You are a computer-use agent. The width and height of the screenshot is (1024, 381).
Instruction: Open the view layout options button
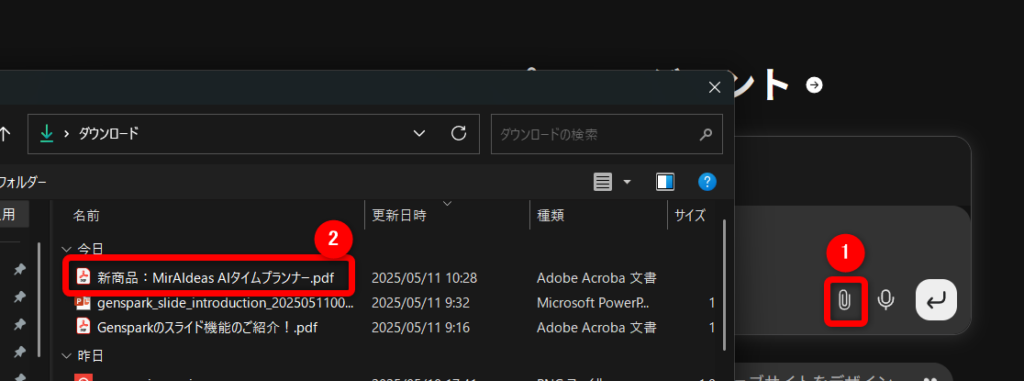(602, 182)
